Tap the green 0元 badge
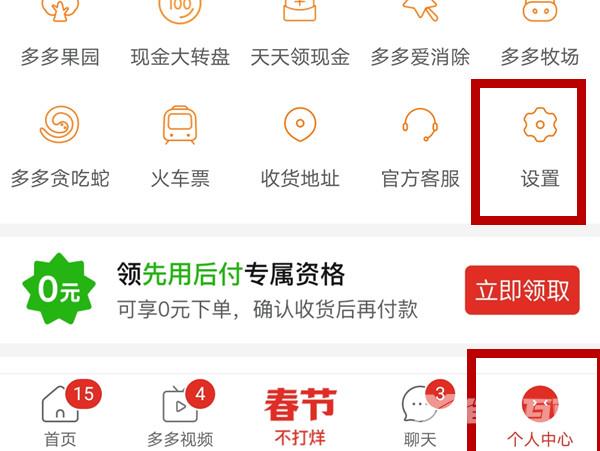 pos(59,289)
